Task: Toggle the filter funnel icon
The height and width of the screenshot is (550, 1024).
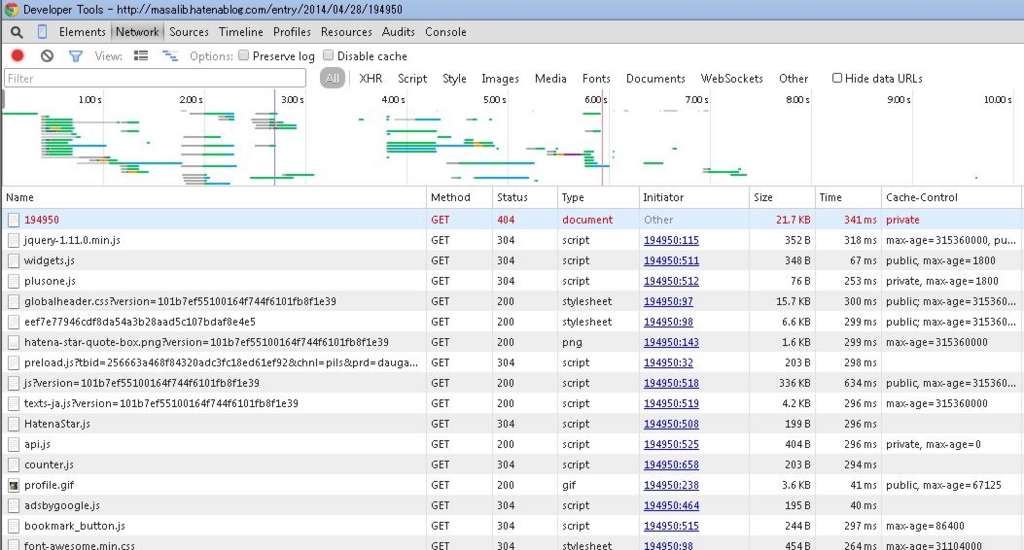Action: [x=76, y=56]
